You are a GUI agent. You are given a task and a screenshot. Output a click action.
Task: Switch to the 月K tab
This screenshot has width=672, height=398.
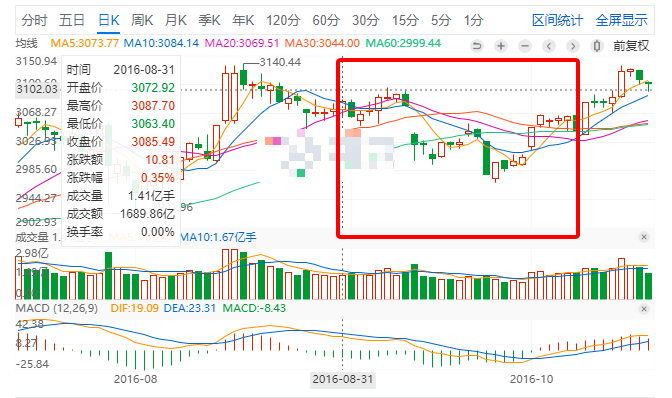(176, 20)
